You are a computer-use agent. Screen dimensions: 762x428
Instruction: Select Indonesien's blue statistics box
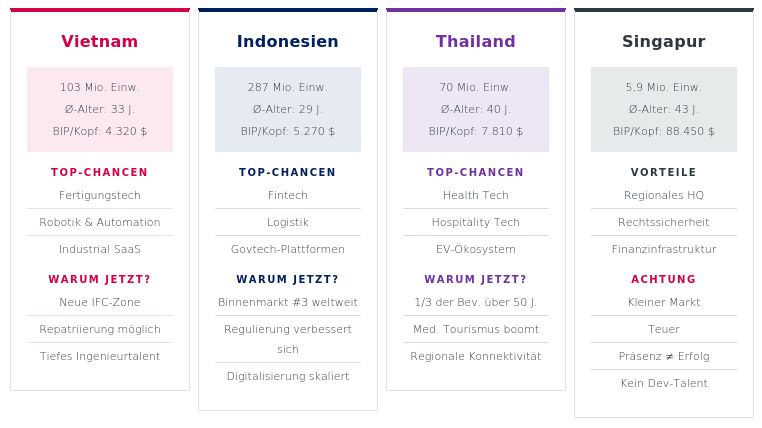click(x=288, y=109)
